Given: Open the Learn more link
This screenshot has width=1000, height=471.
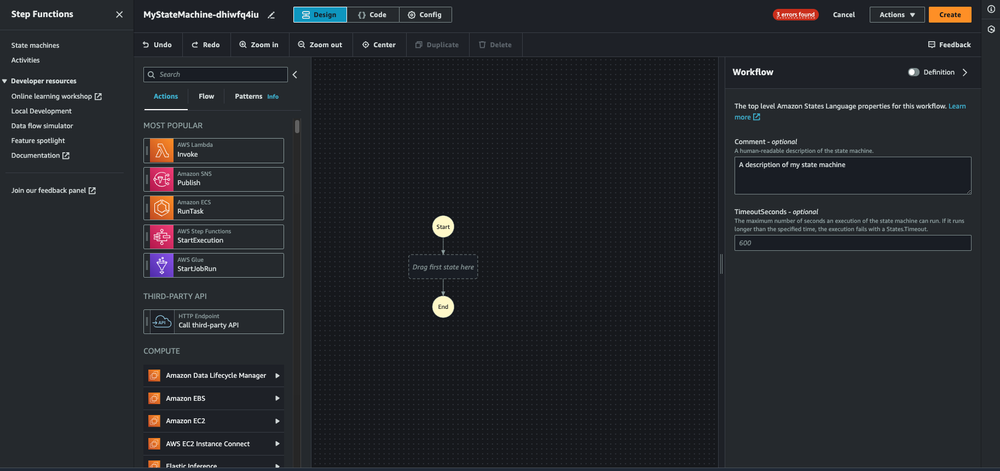Looking at the screenshot, I should pyautogui.click(x=957, y=106).
